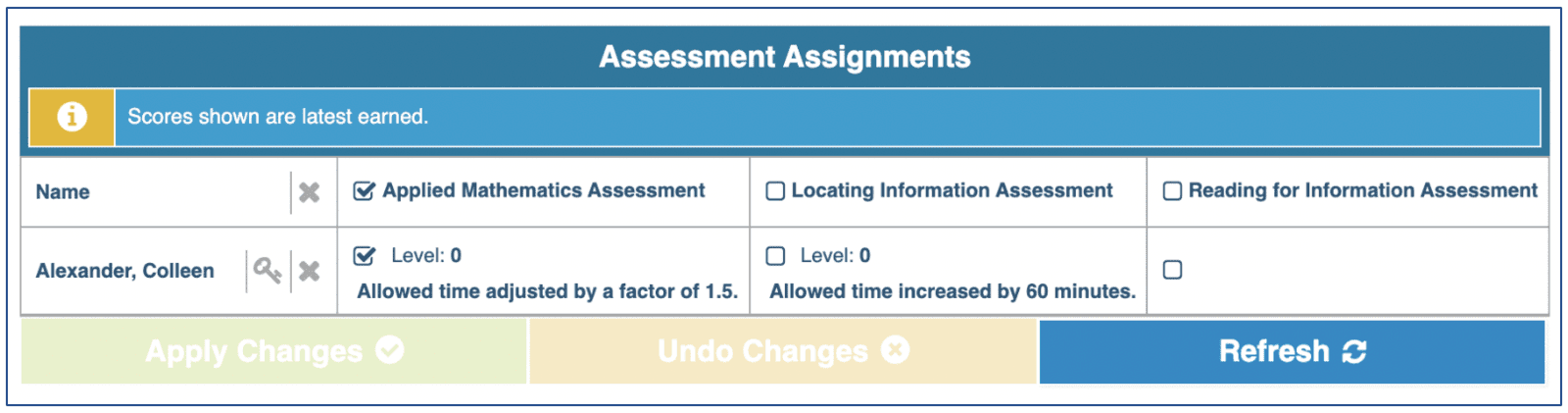The width and height of the screenshot is (1568, 413).
Task: Uncheck Colleen's Applied Mathematics Level checkbox
Action: 365,256
